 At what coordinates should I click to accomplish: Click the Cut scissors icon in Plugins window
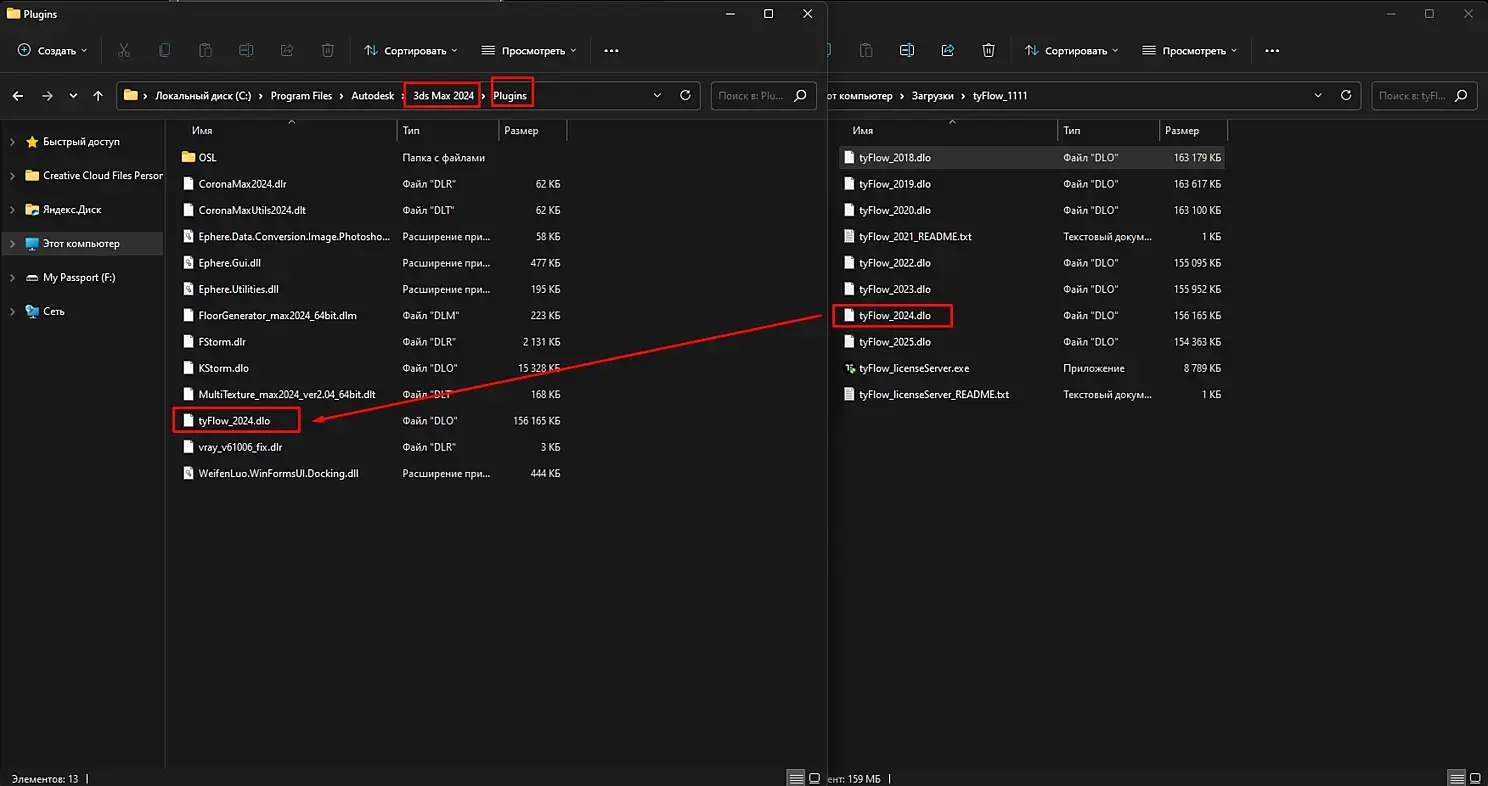(124, 50)
